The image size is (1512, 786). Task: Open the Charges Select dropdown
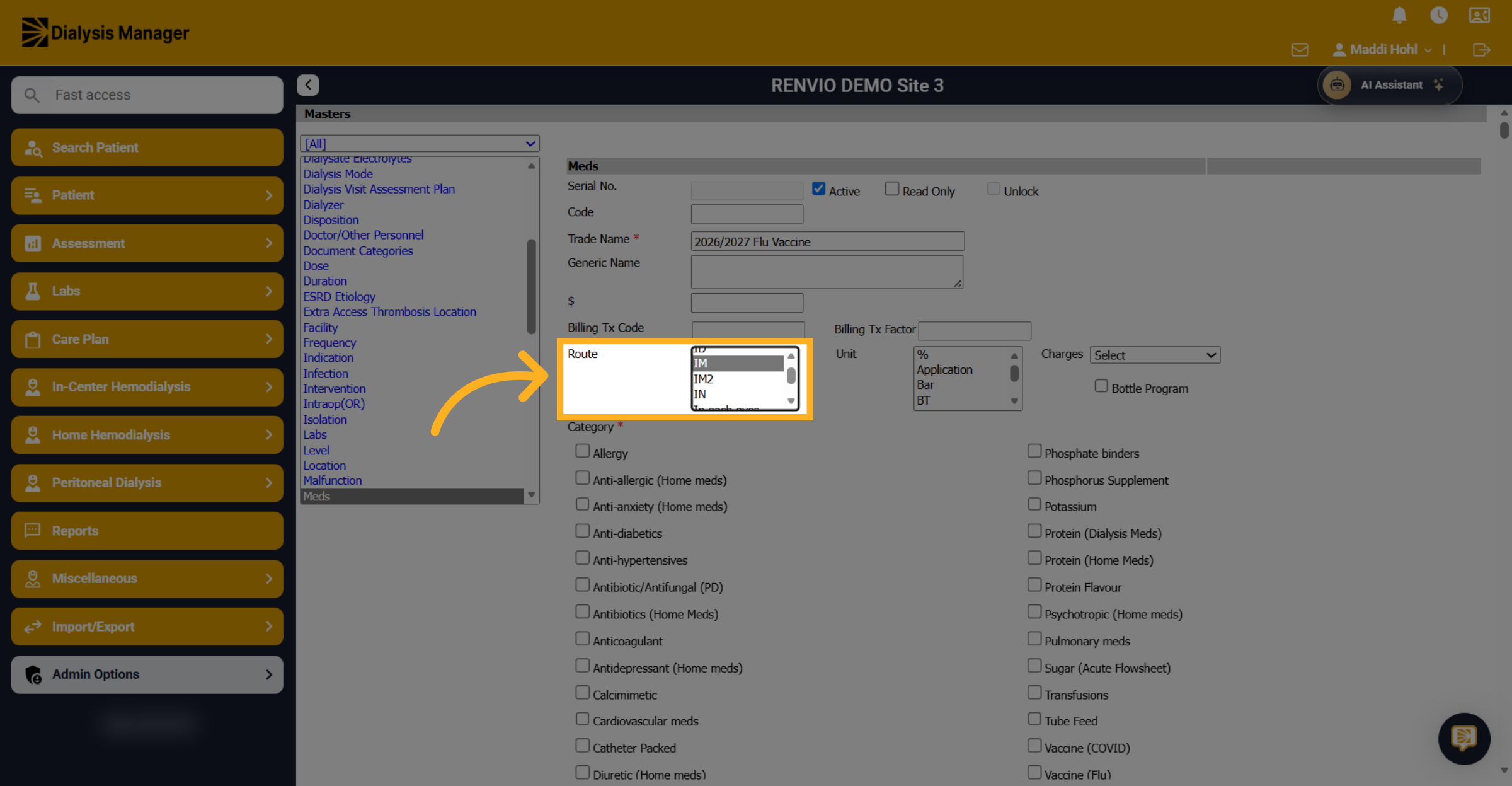(x=1155, y=355)
